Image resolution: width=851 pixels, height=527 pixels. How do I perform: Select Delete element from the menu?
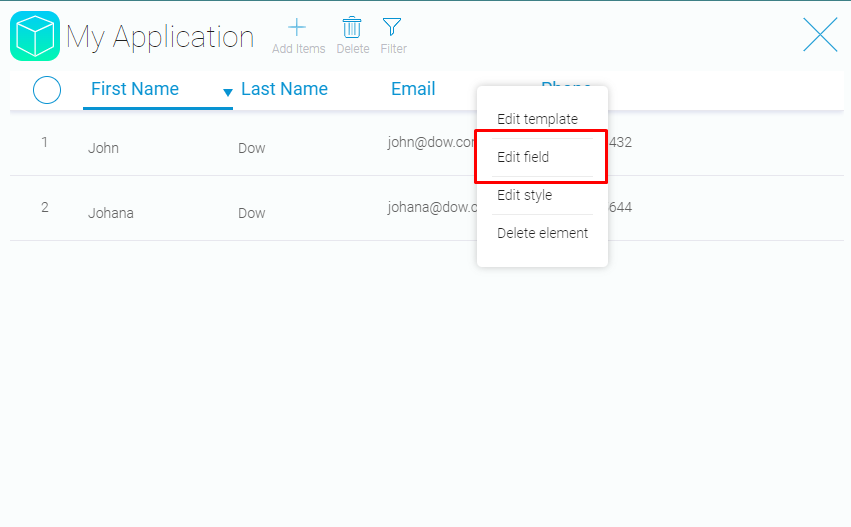click(x=542, y=233)
